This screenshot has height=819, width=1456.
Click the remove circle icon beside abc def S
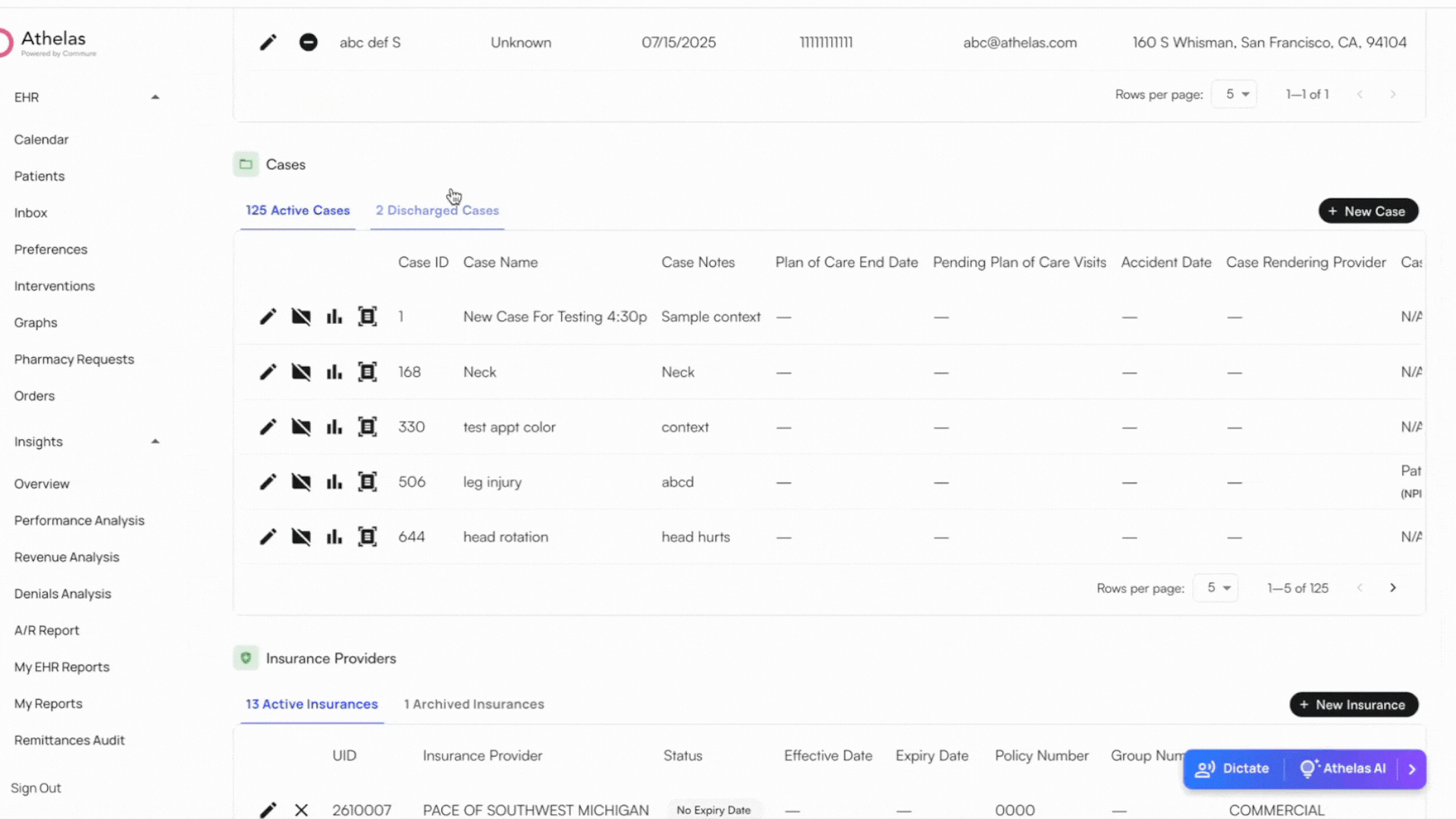308,42
